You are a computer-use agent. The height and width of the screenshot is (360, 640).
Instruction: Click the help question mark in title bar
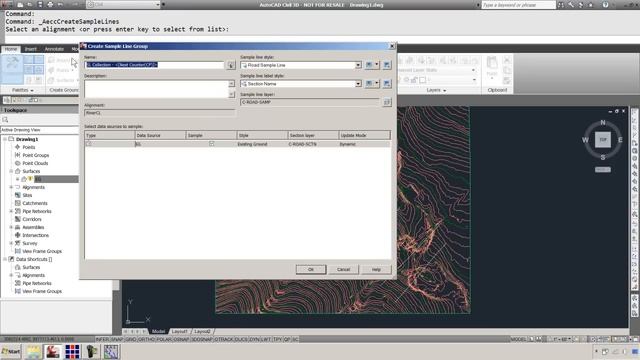tap(605, 5)
